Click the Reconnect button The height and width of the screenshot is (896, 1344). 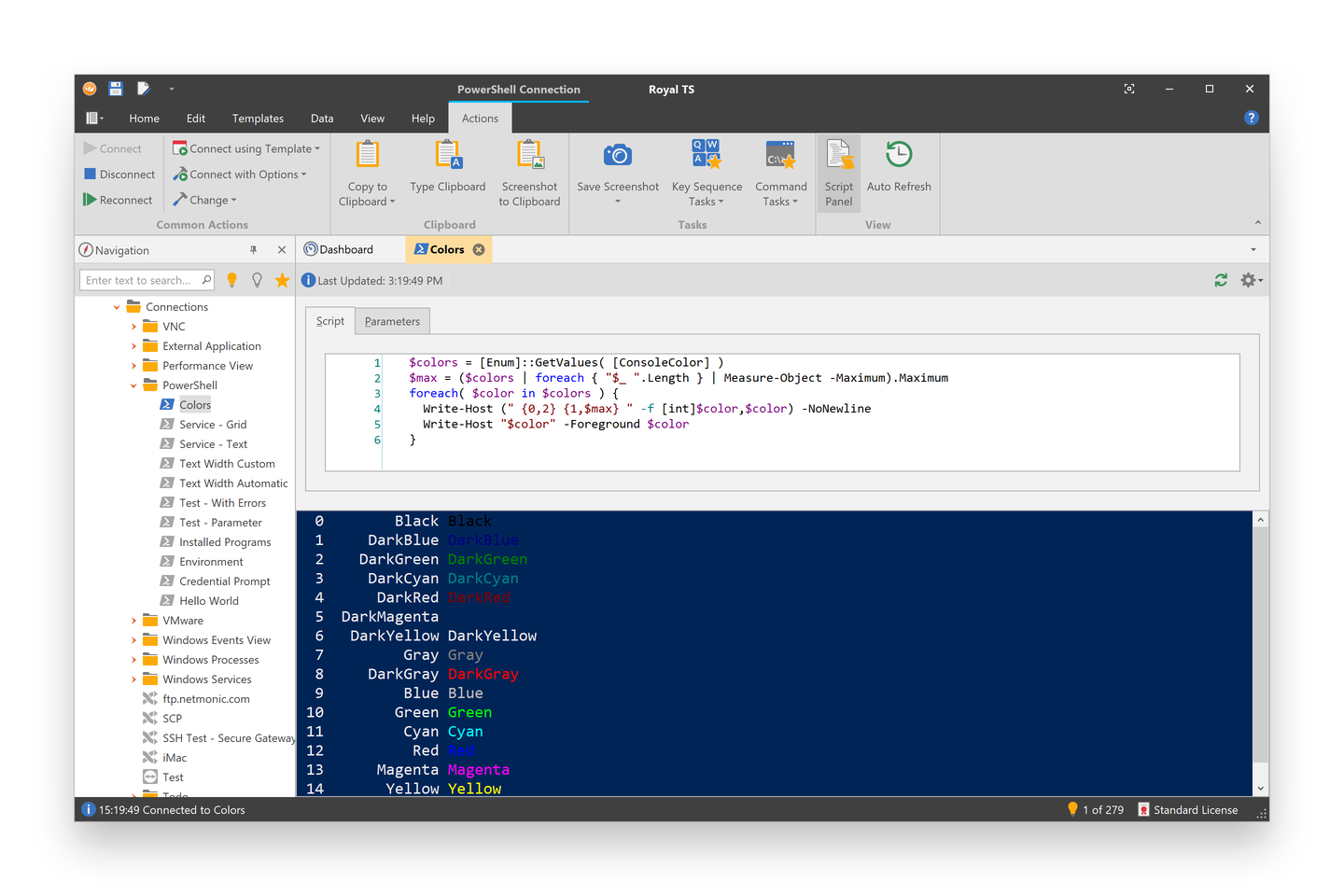click(x=119, y=199)
